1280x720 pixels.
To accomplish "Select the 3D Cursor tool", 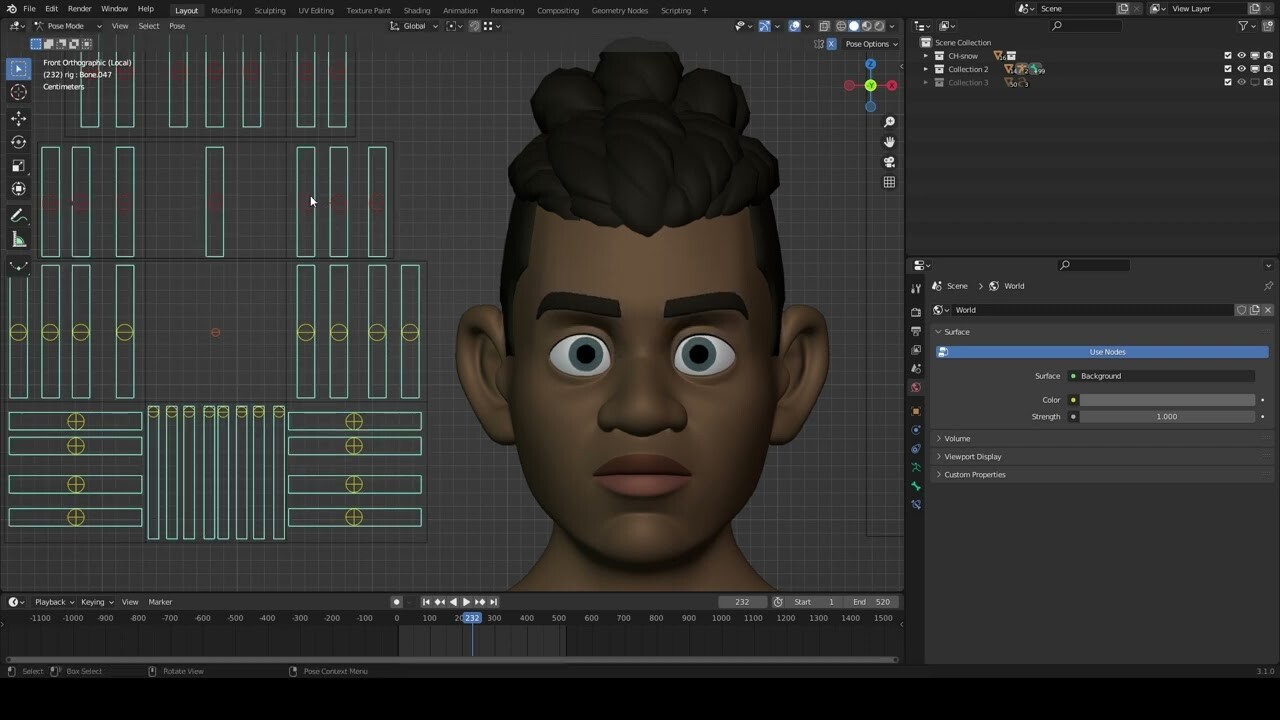I will pyautogui.click(x=18, y=93).
